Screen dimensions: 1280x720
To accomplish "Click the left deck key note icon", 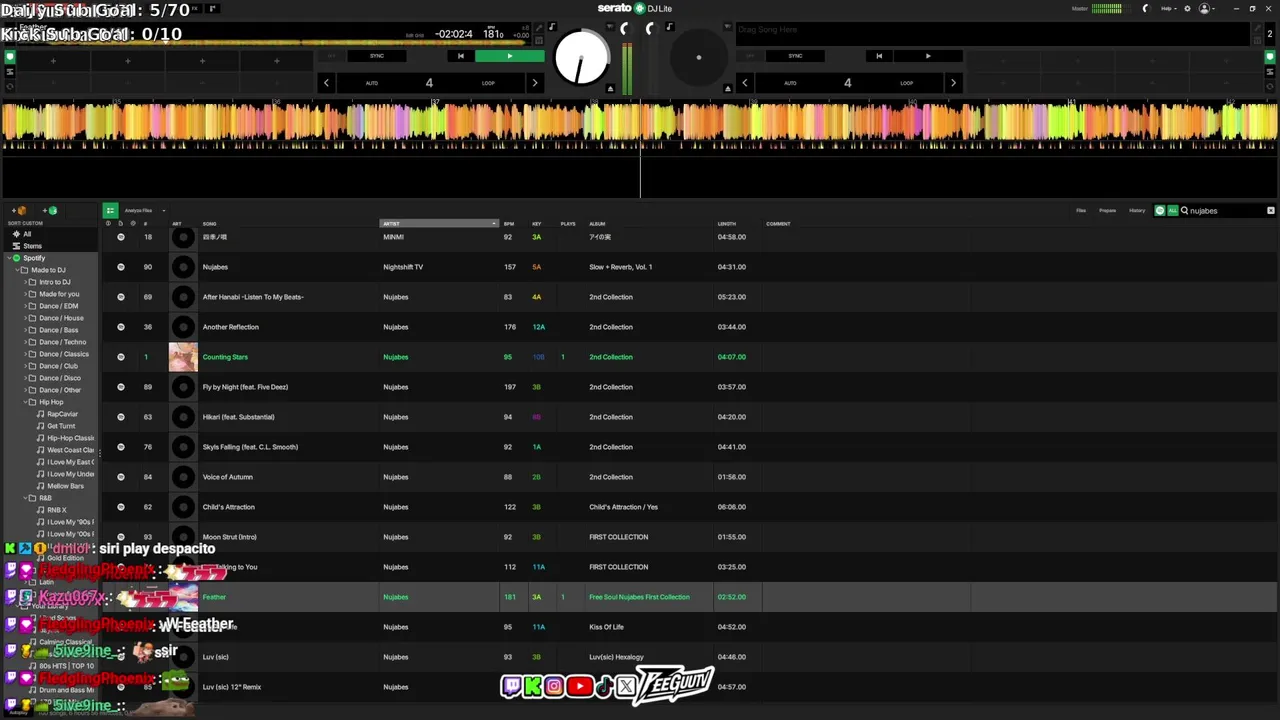I will (552, 27).
